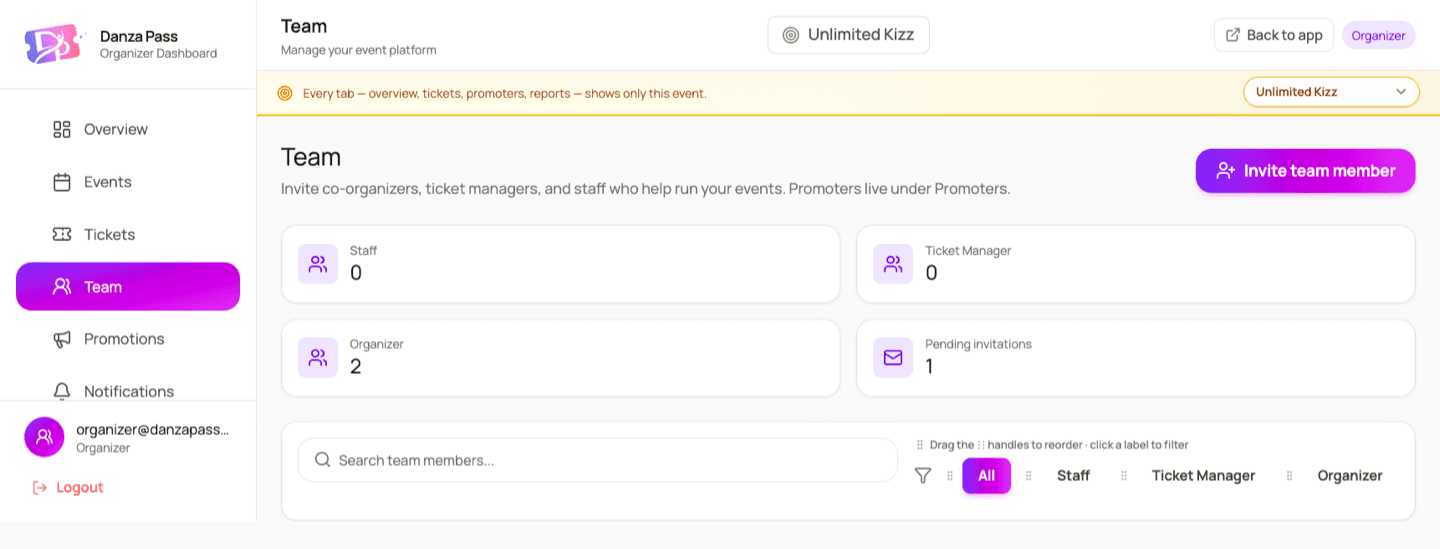
Task: Click the drag handle before Organizer filter
Action: (1290, 476)
